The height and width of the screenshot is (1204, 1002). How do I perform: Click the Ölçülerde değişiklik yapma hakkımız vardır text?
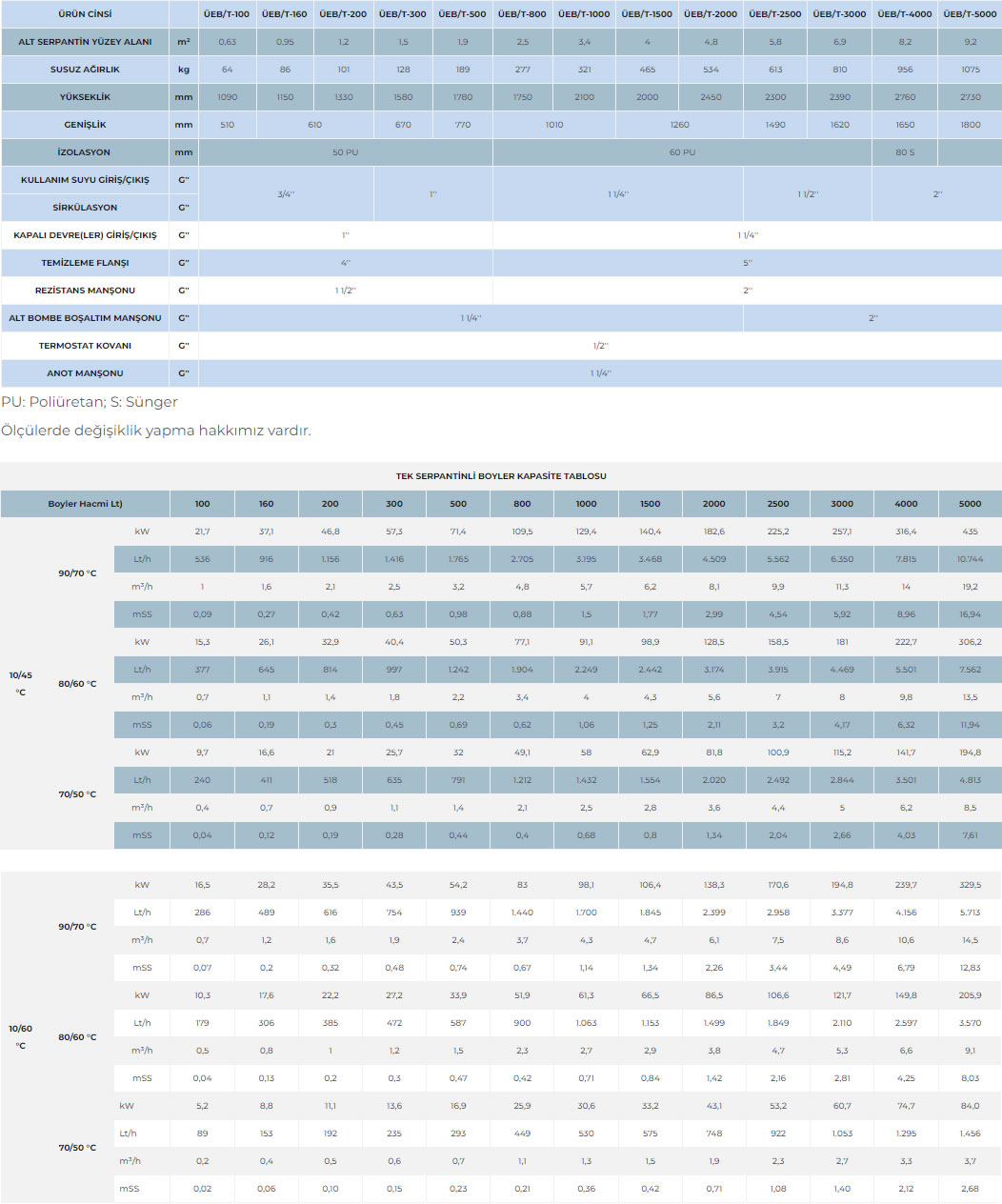pyautogui.click(x=156, y=431)
